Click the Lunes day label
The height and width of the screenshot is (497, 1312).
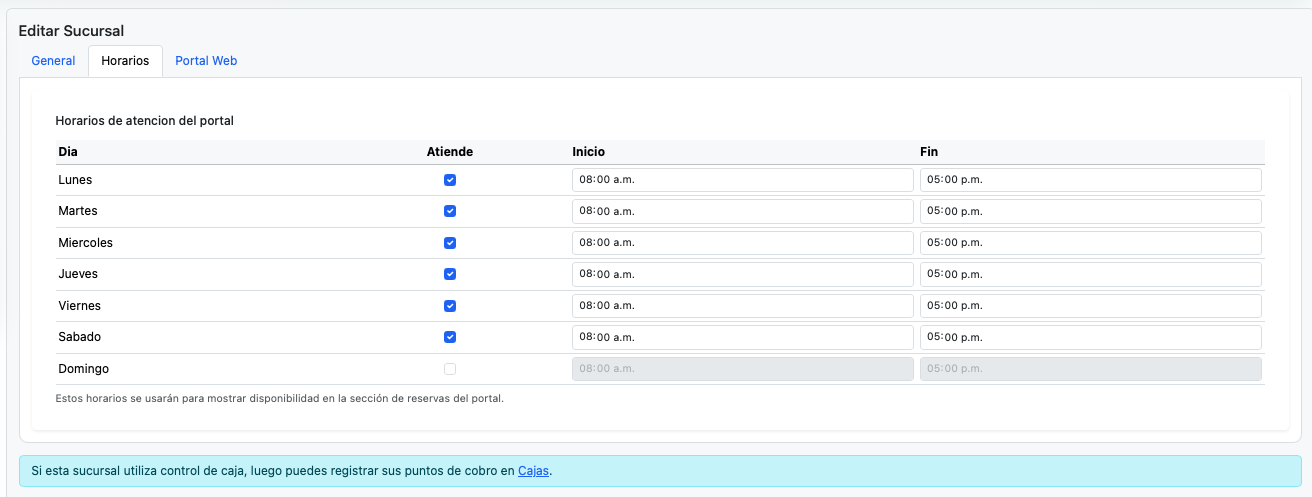[75, 180]
